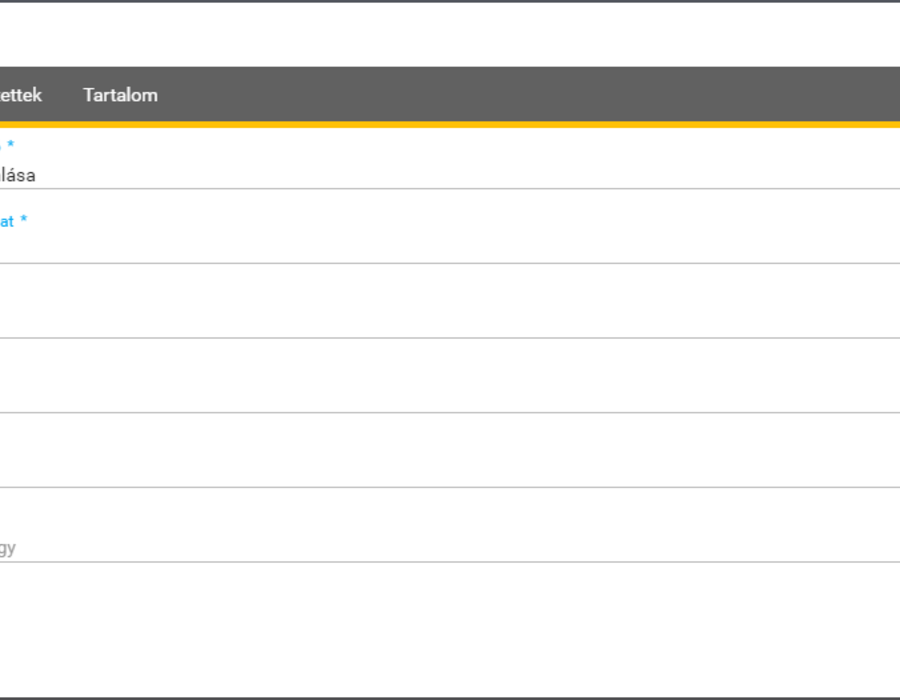Click the white header area above the tab bar
900x700 pixels.
(x=450, y=34)
